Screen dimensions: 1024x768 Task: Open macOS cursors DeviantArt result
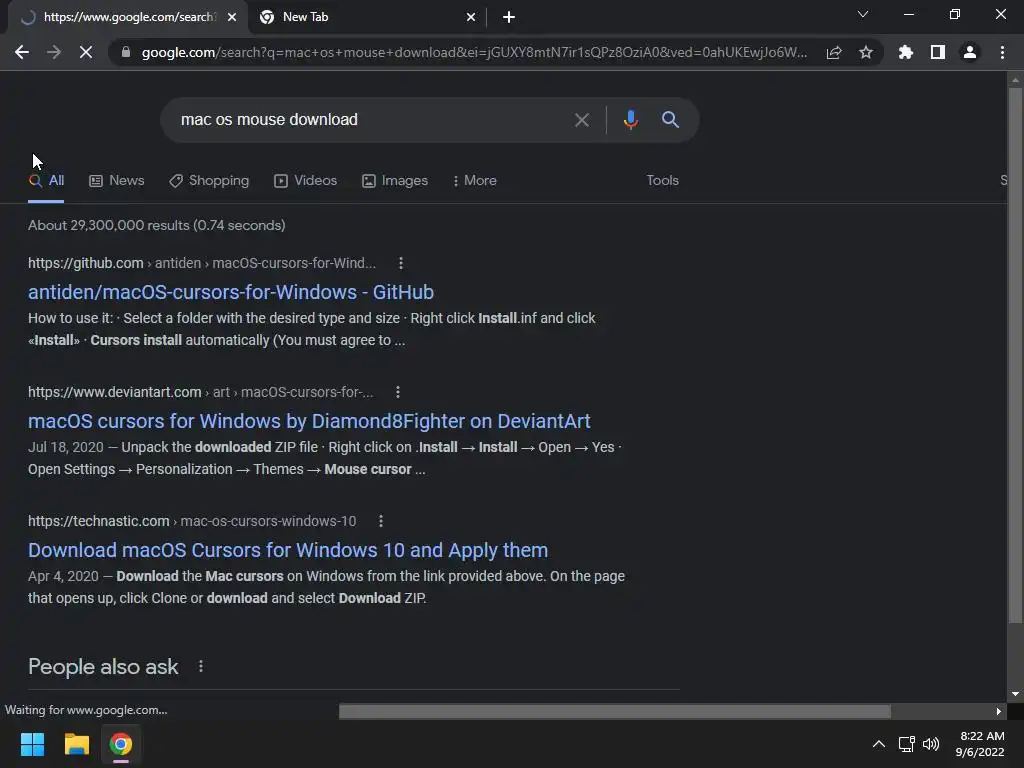[x=310, y=421]
